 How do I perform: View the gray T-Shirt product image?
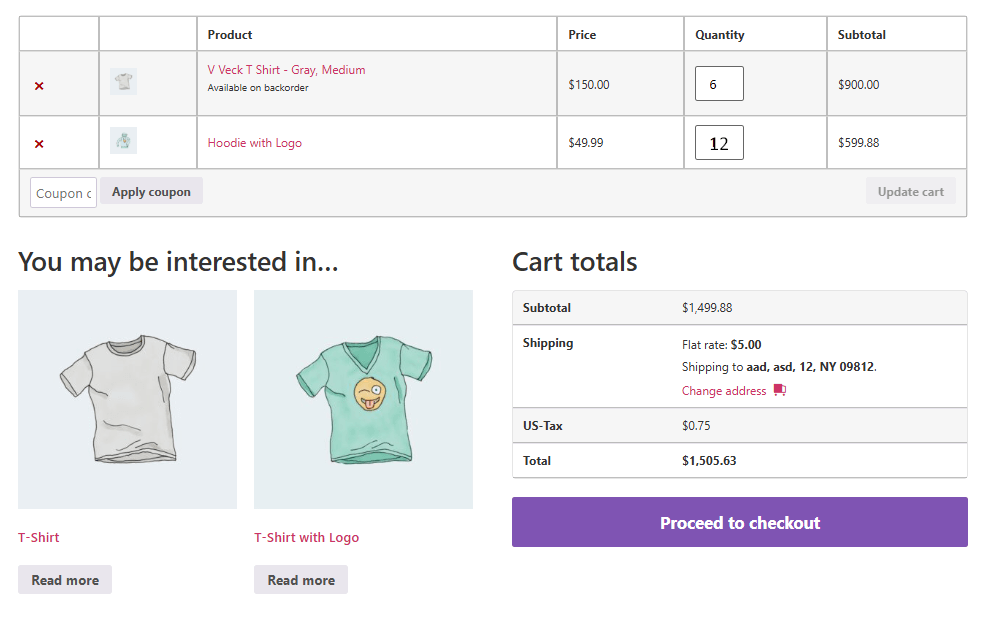pyautogui.click(x=128, y=399)
